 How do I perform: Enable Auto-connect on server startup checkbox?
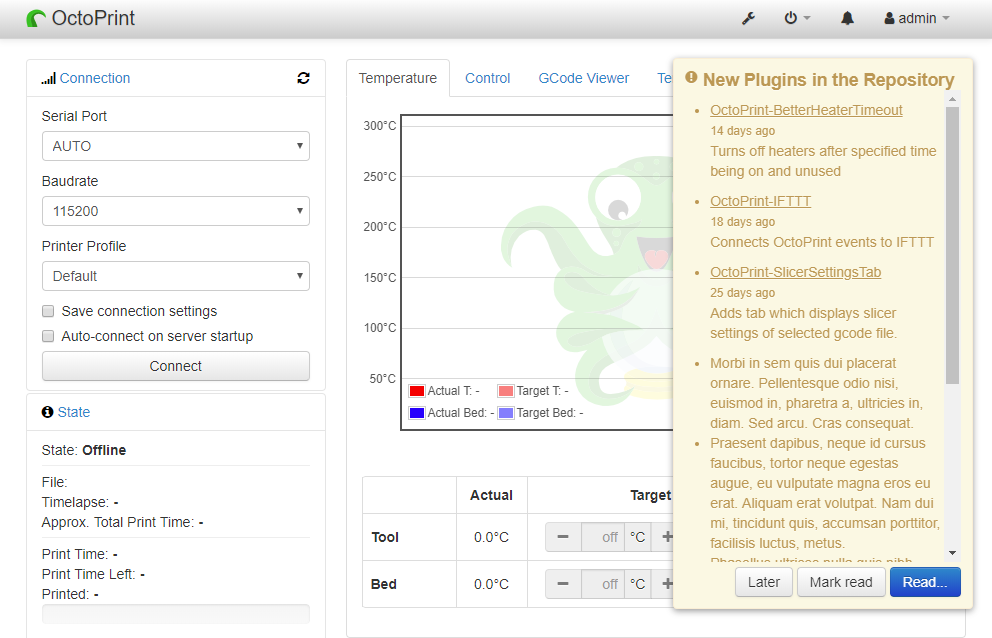pyautogui.click(x=48, y=336)
